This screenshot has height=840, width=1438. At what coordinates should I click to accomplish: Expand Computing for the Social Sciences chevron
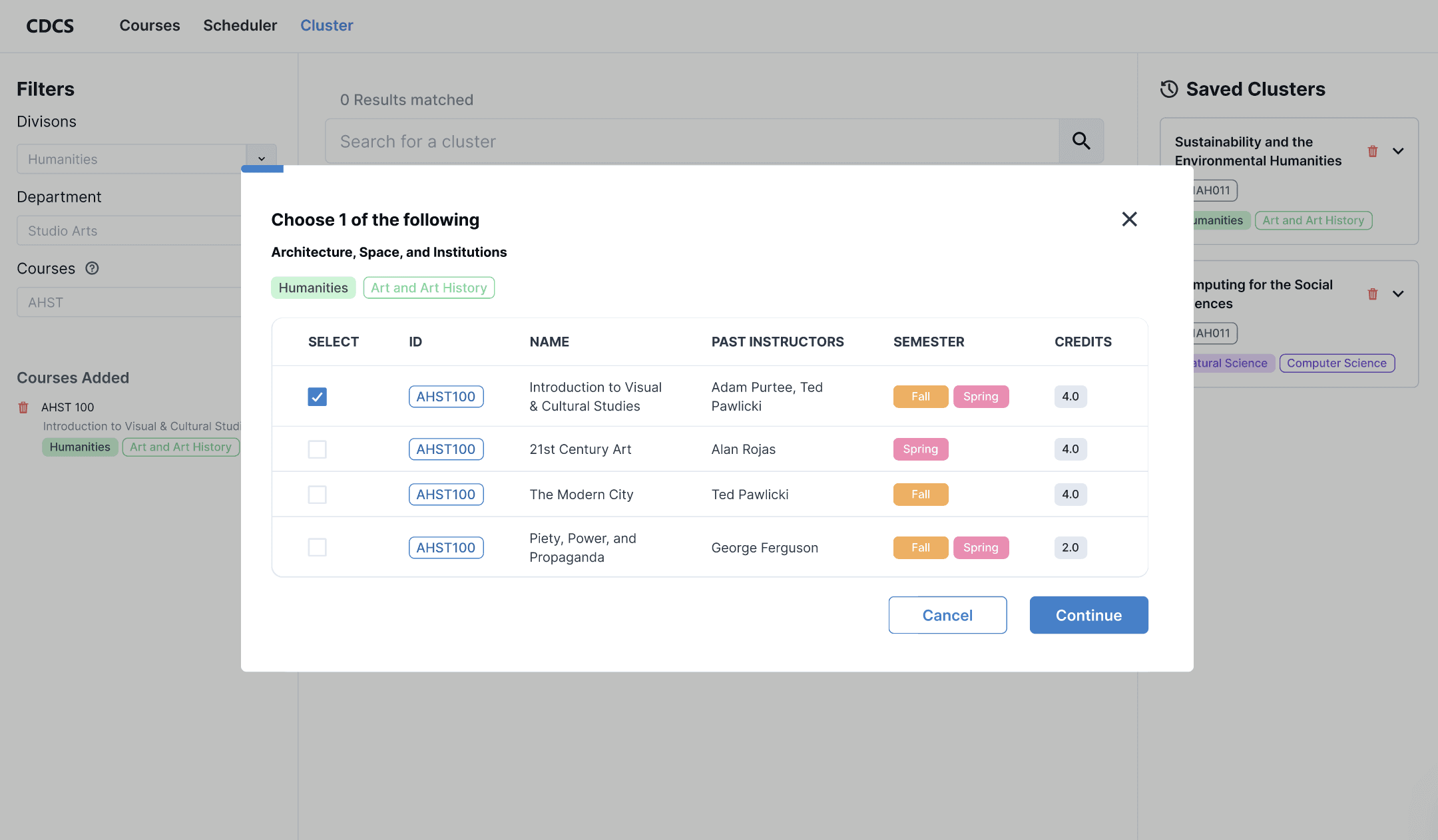[1398, 294]
